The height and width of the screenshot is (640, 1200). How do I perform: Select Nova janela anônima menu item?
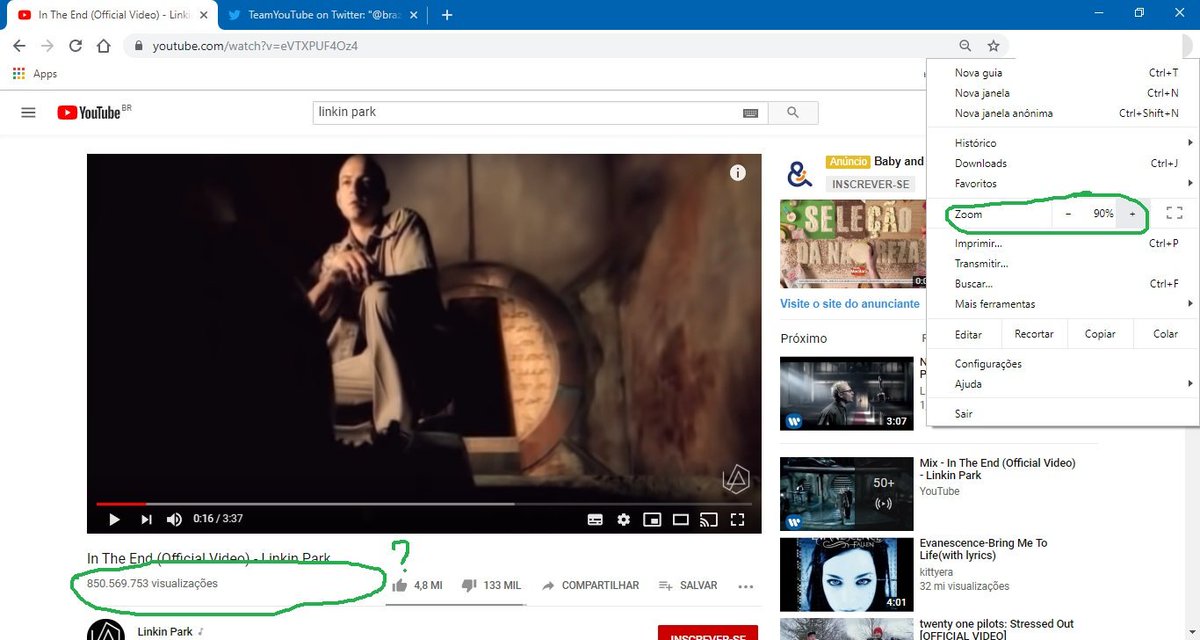[x=1064, y=113]
